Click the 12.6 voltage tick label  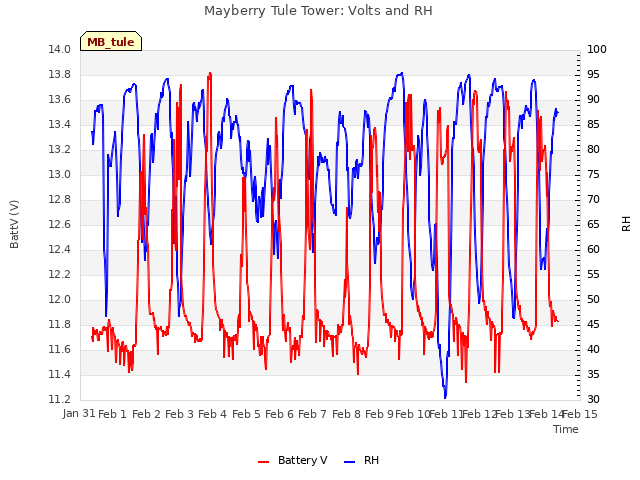point(60,224)
